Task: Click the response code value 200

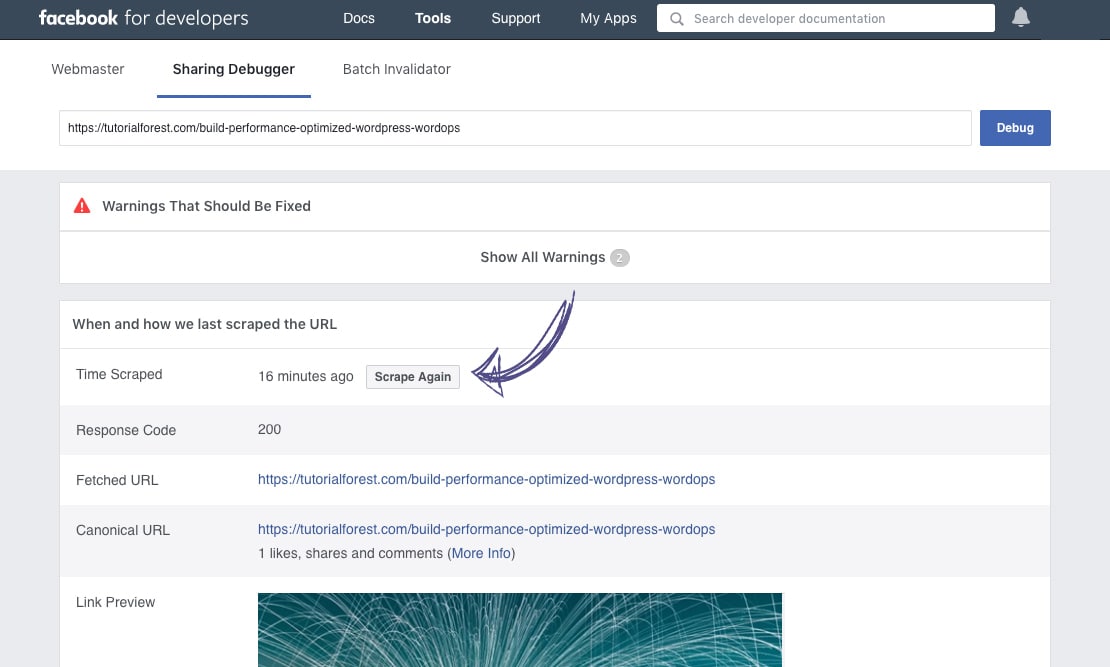Action: [269, 430]
